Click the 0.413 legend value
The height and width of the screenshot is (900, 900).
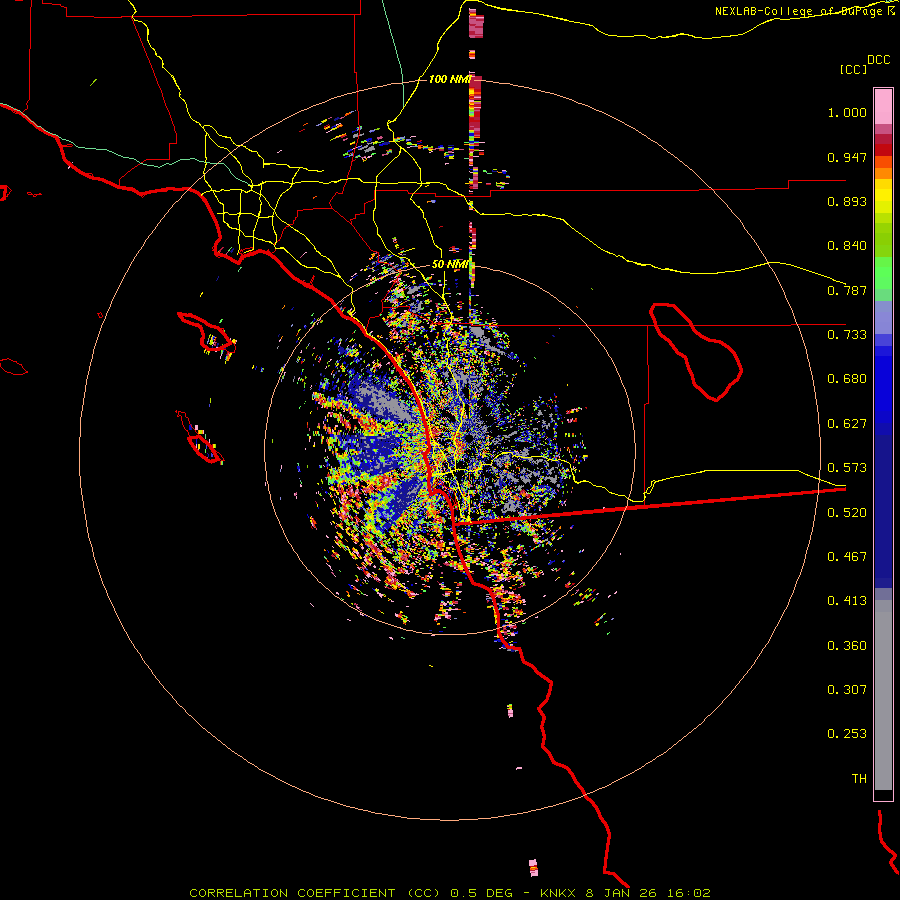click(x=847, y=601)
